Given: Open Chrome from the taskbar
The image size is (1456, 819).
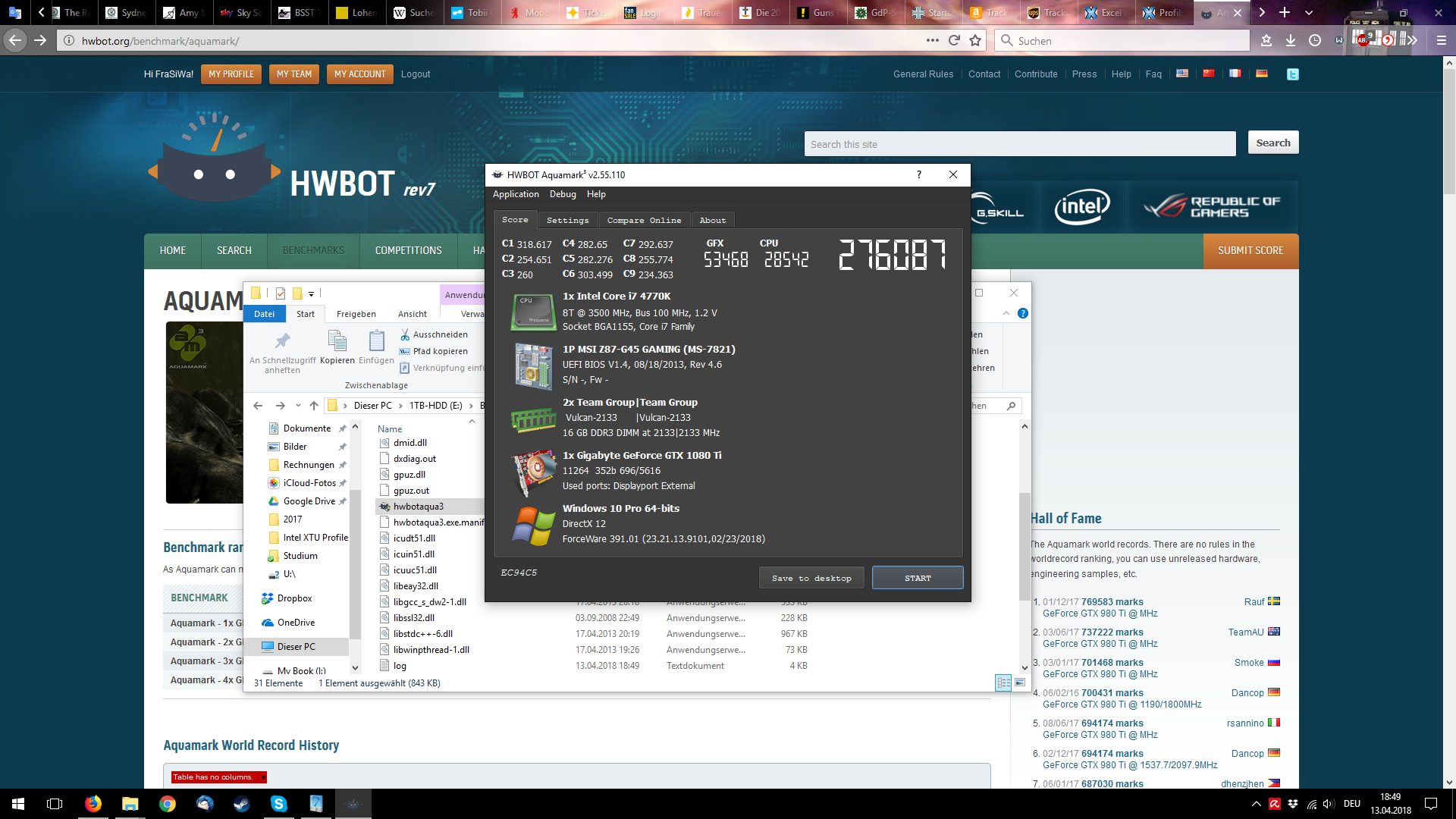Looking at the screenshot, I should [x=167, y=804].
